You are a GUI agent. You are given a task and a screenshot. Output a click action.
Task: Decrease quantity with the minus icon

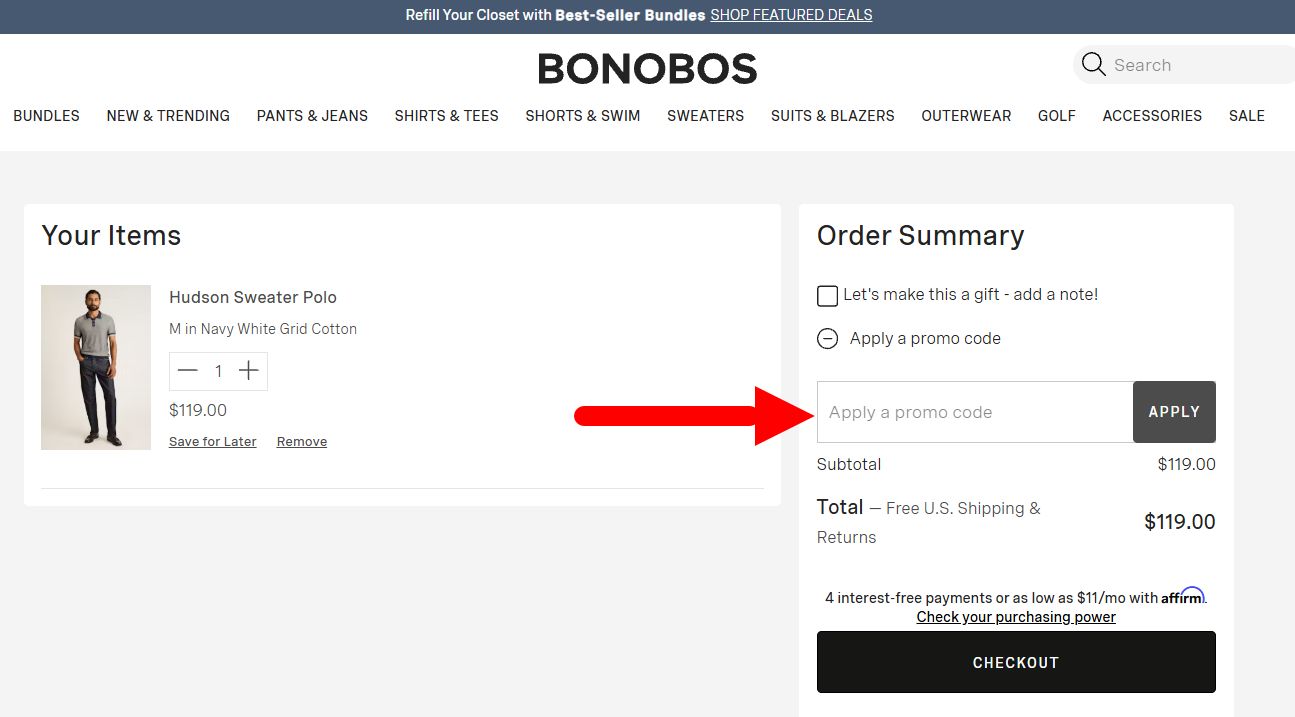tap(188, 371)
